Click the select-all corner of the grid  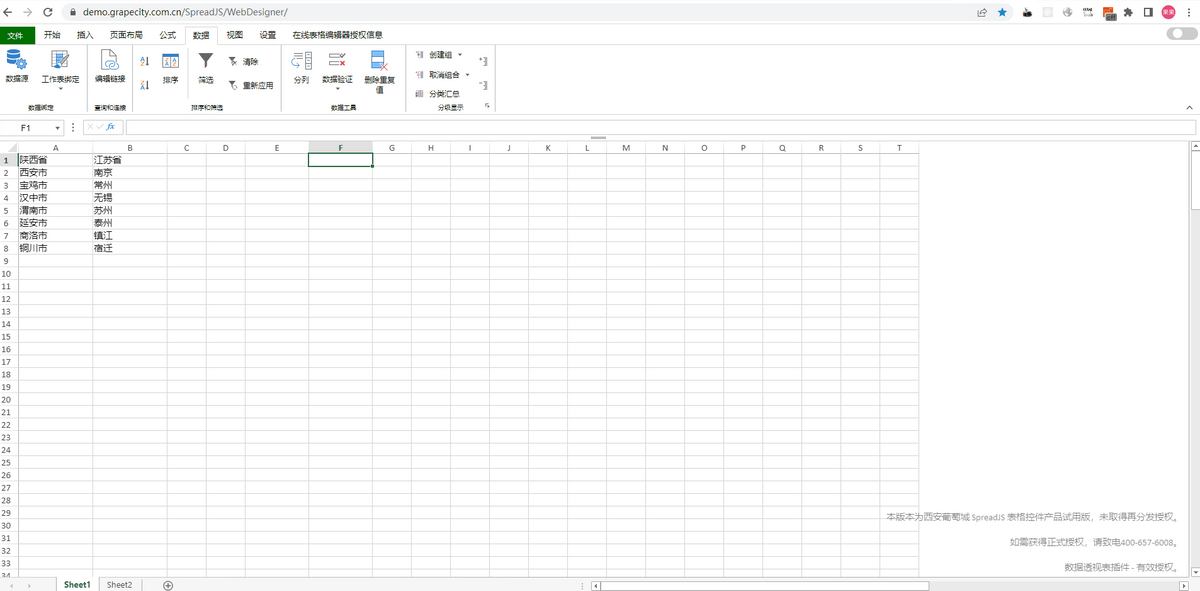pos(8,148)
